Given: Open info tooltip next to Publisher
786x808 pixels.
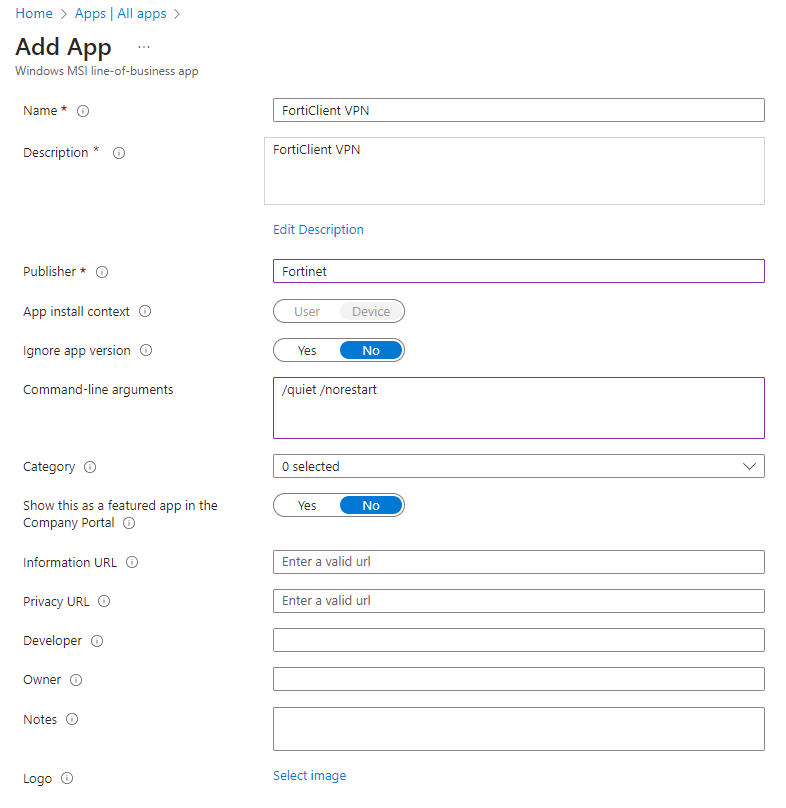Looking at the screenshot, I should [102, 272].
